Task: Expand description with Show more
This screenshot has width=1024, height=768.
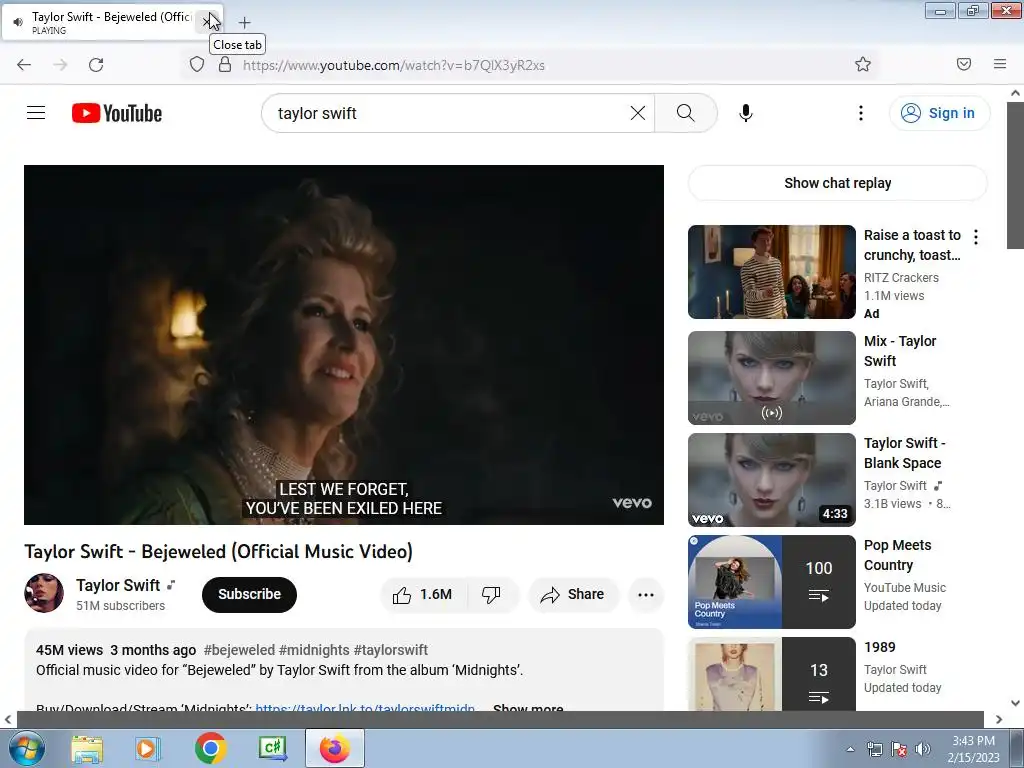Action: coord(528,707)
